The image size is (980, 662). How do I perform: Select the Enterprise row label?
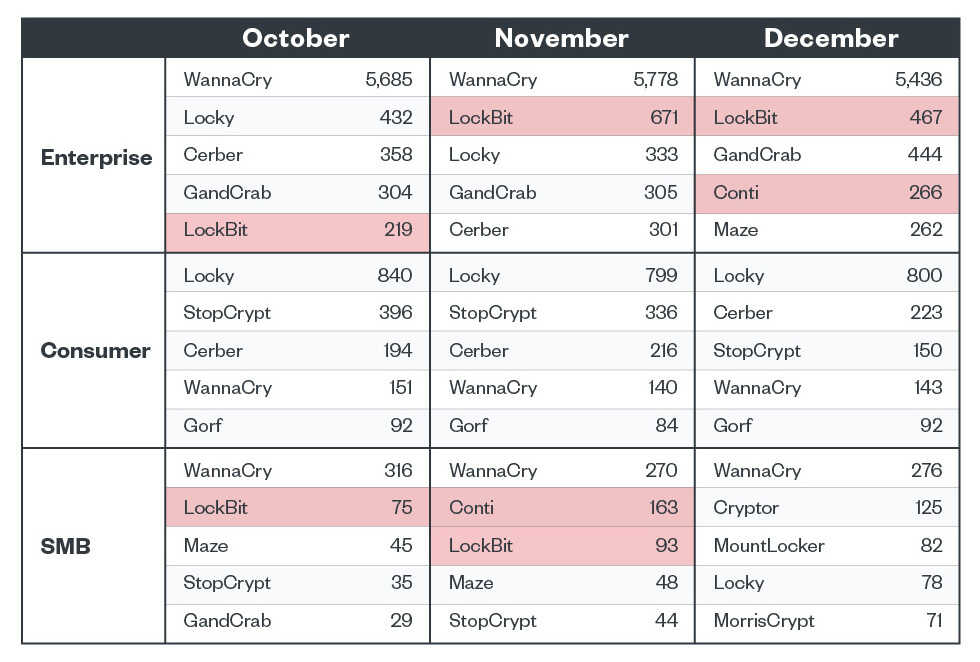[x=96, y=157]
